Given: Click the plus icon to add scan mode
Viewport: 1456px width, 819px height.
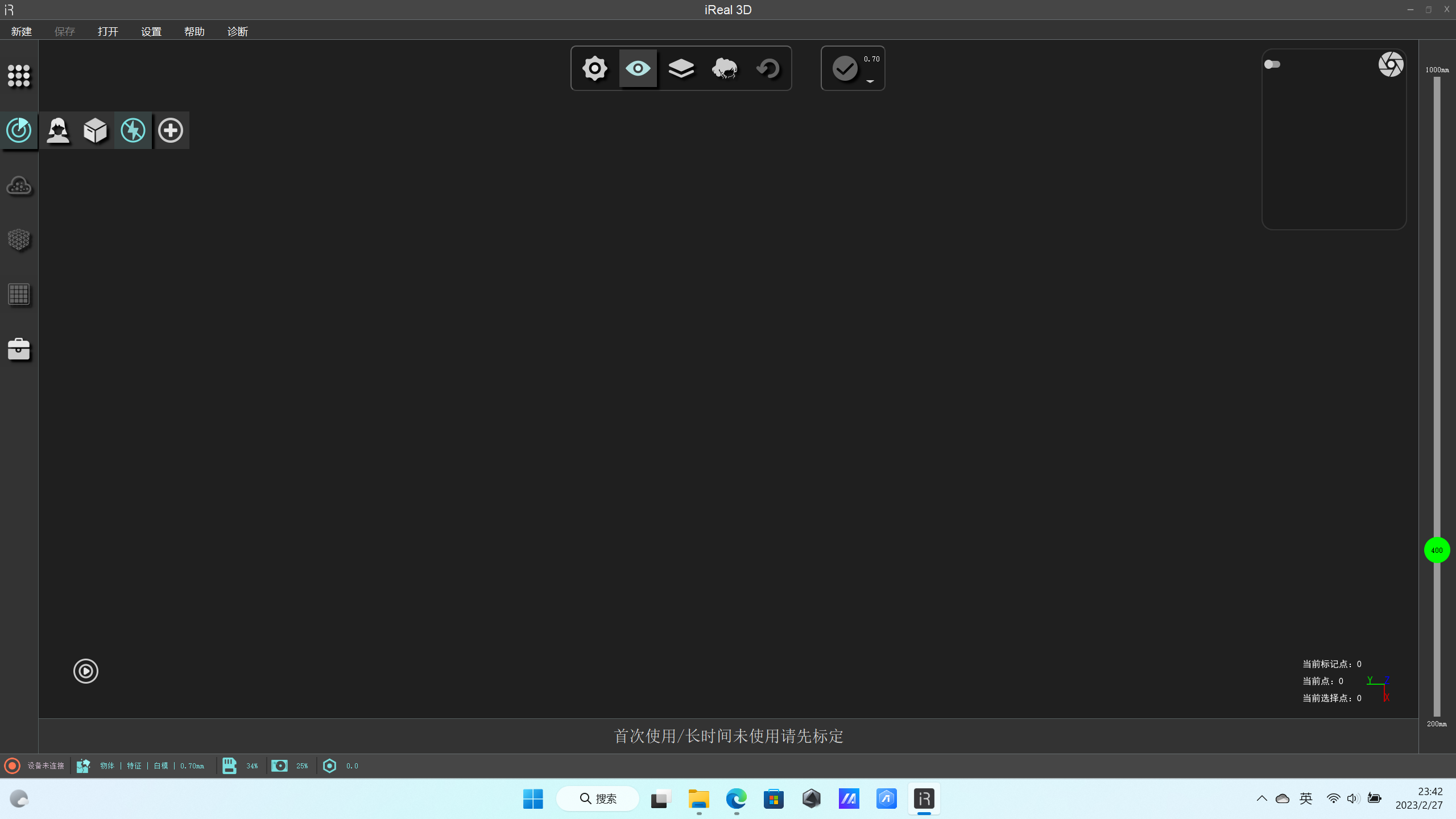Looking at the screenshot, I should [171, 130].
